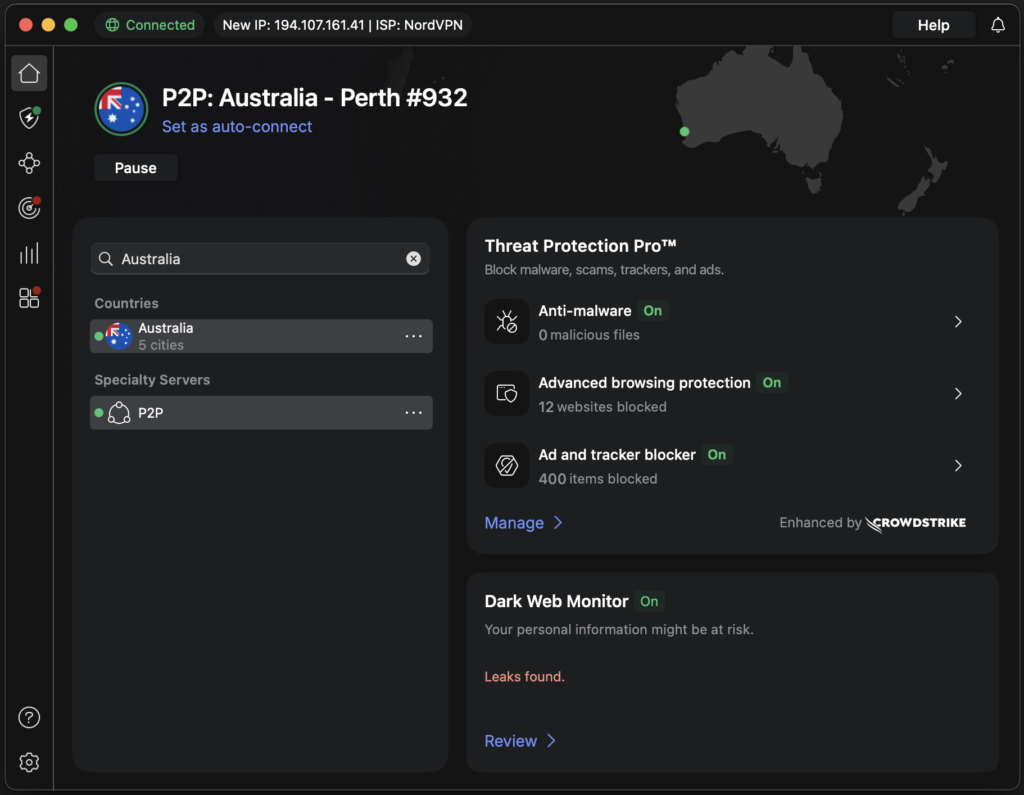
Task: Click the large Australia flag beside server name
Action: tap(121, 109)
